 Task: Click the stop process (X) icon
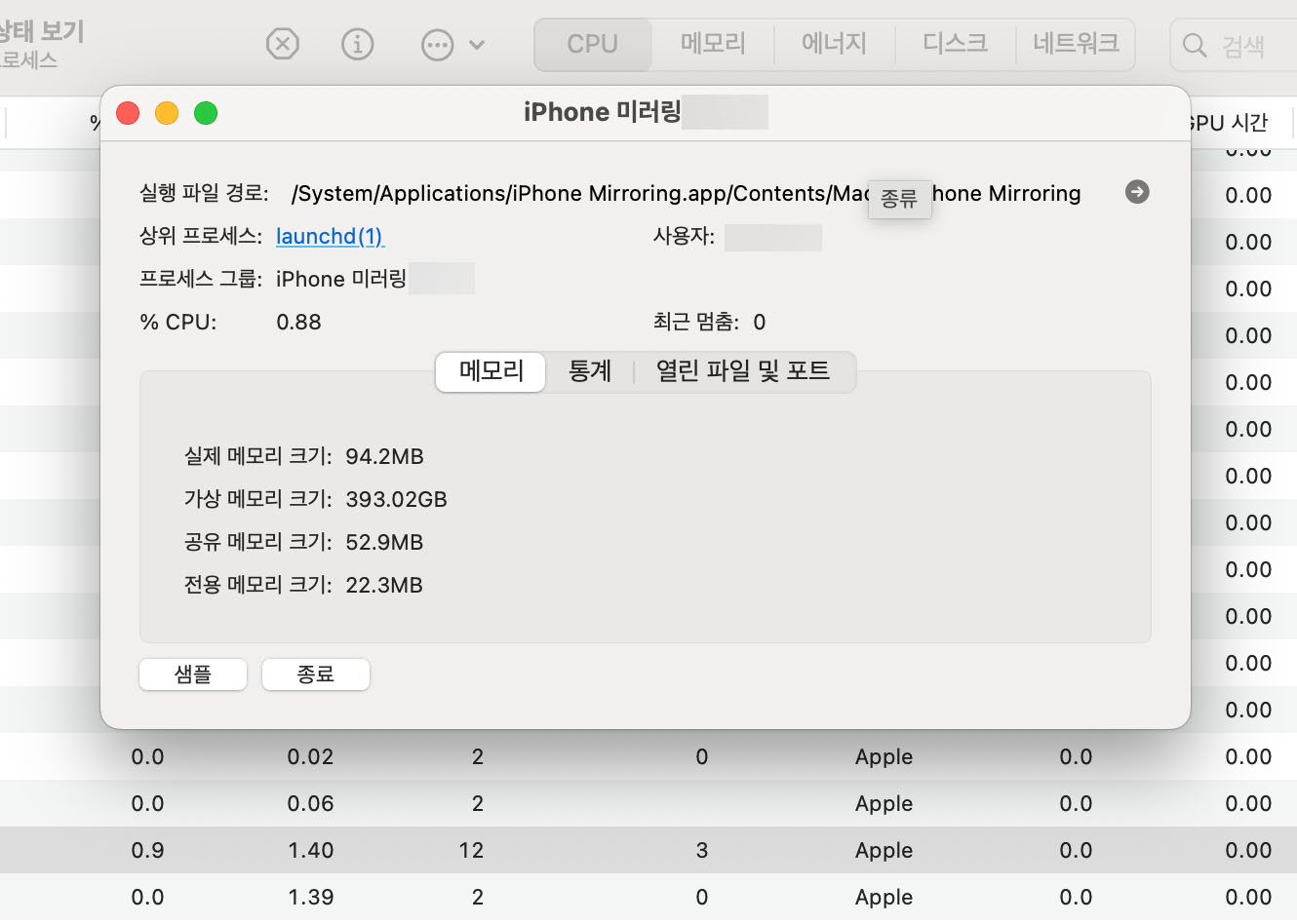tap(282, 44)
